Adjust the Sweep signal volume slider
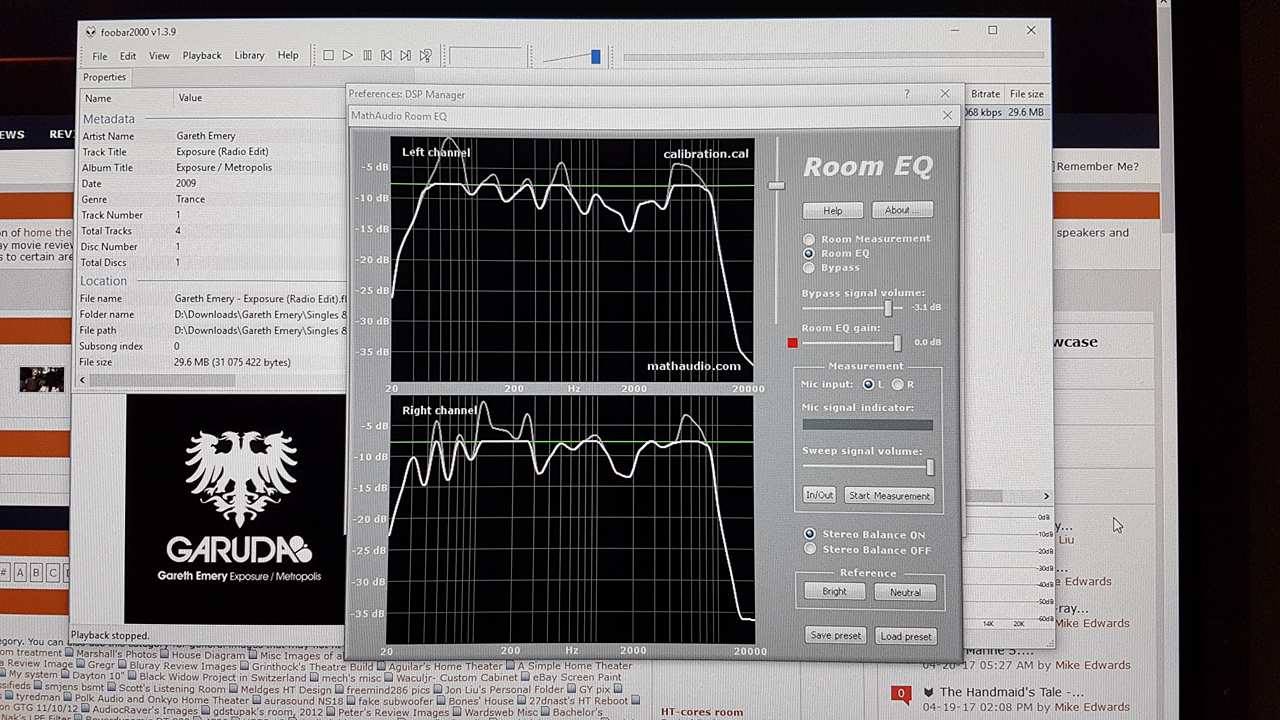1280x720 pixels. 930,467
